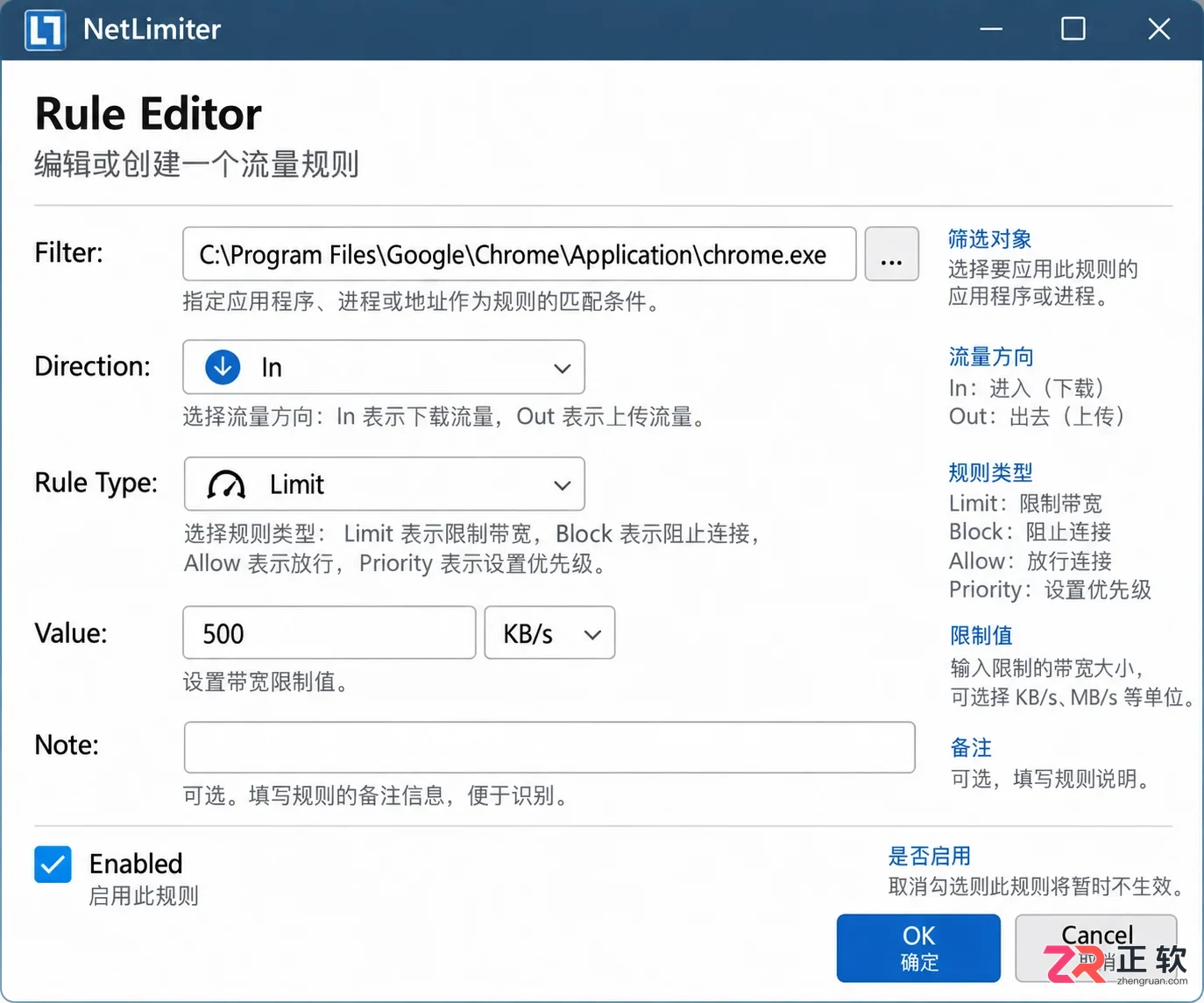Screen dimensions: 1204x1003
Task: Click the Cancel button
Action: click(x=1096, y=948)
